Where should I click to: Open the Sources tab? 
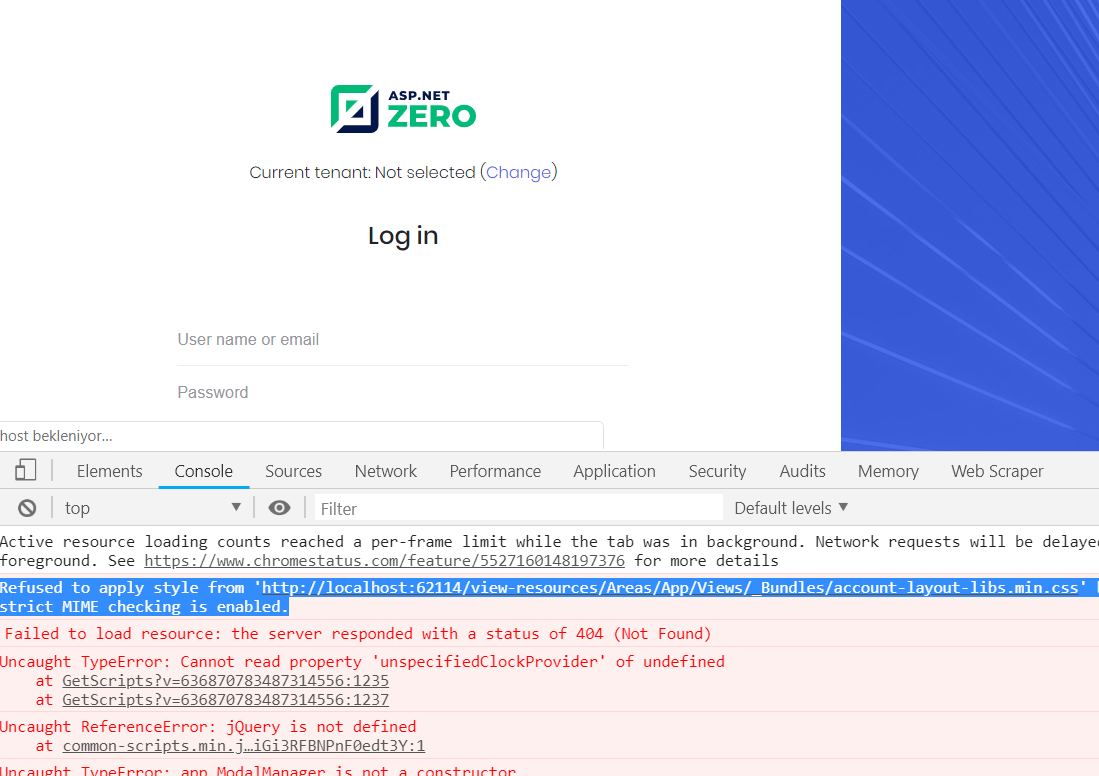293,471
